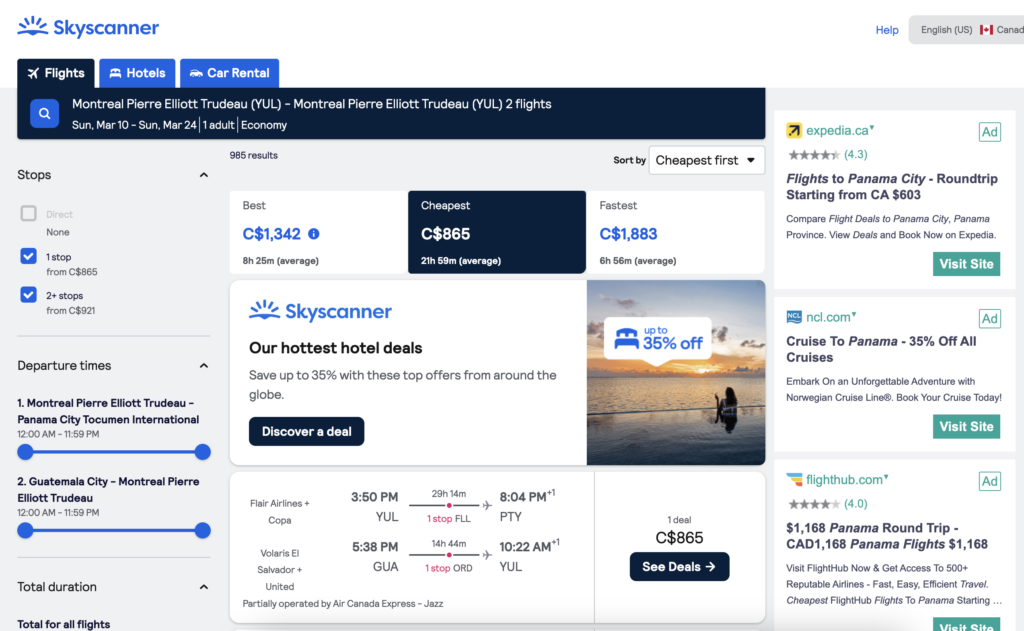
Task: Enable the Direct flights checkbox
Action: coord(28,212)
